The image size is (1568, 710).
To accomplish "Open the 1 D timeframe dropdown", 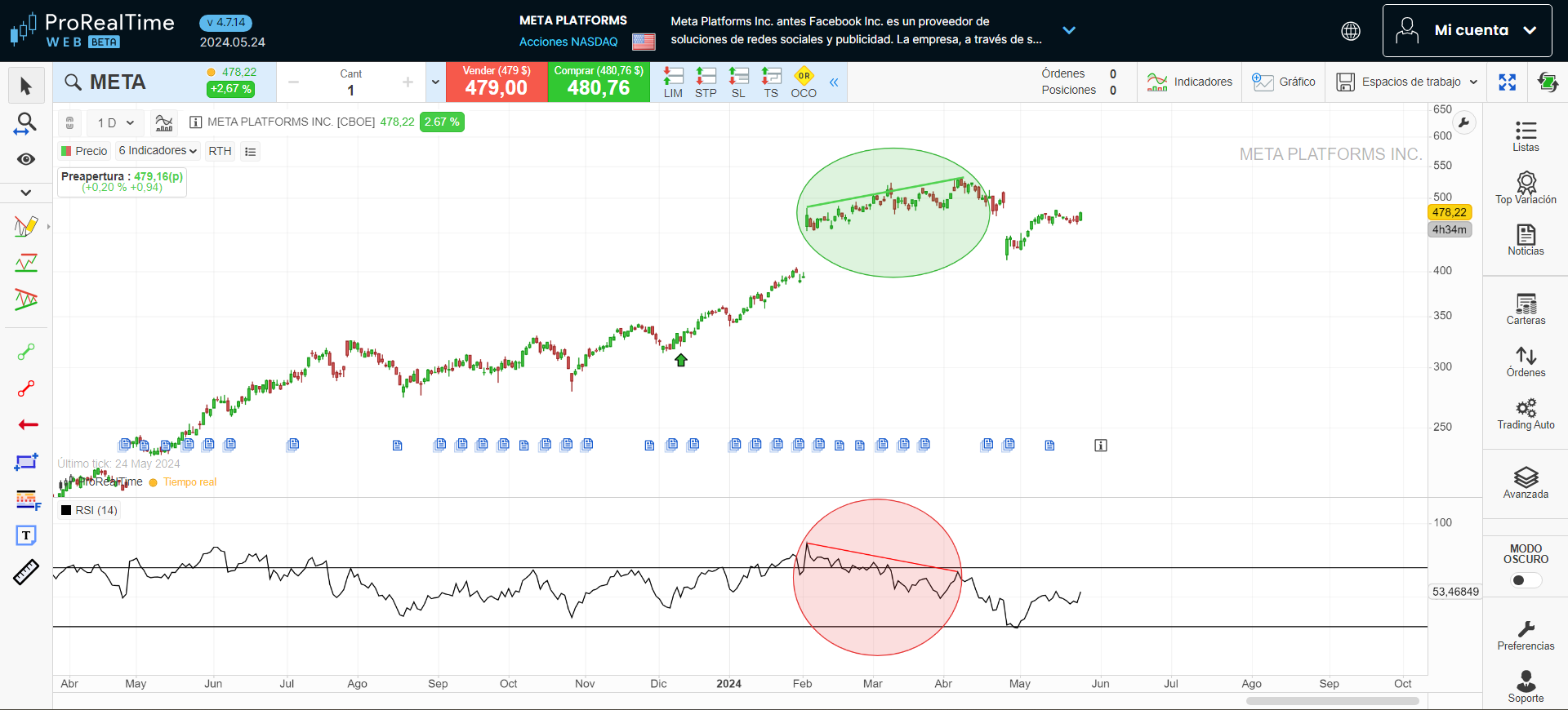I will (x=115, y=123).
